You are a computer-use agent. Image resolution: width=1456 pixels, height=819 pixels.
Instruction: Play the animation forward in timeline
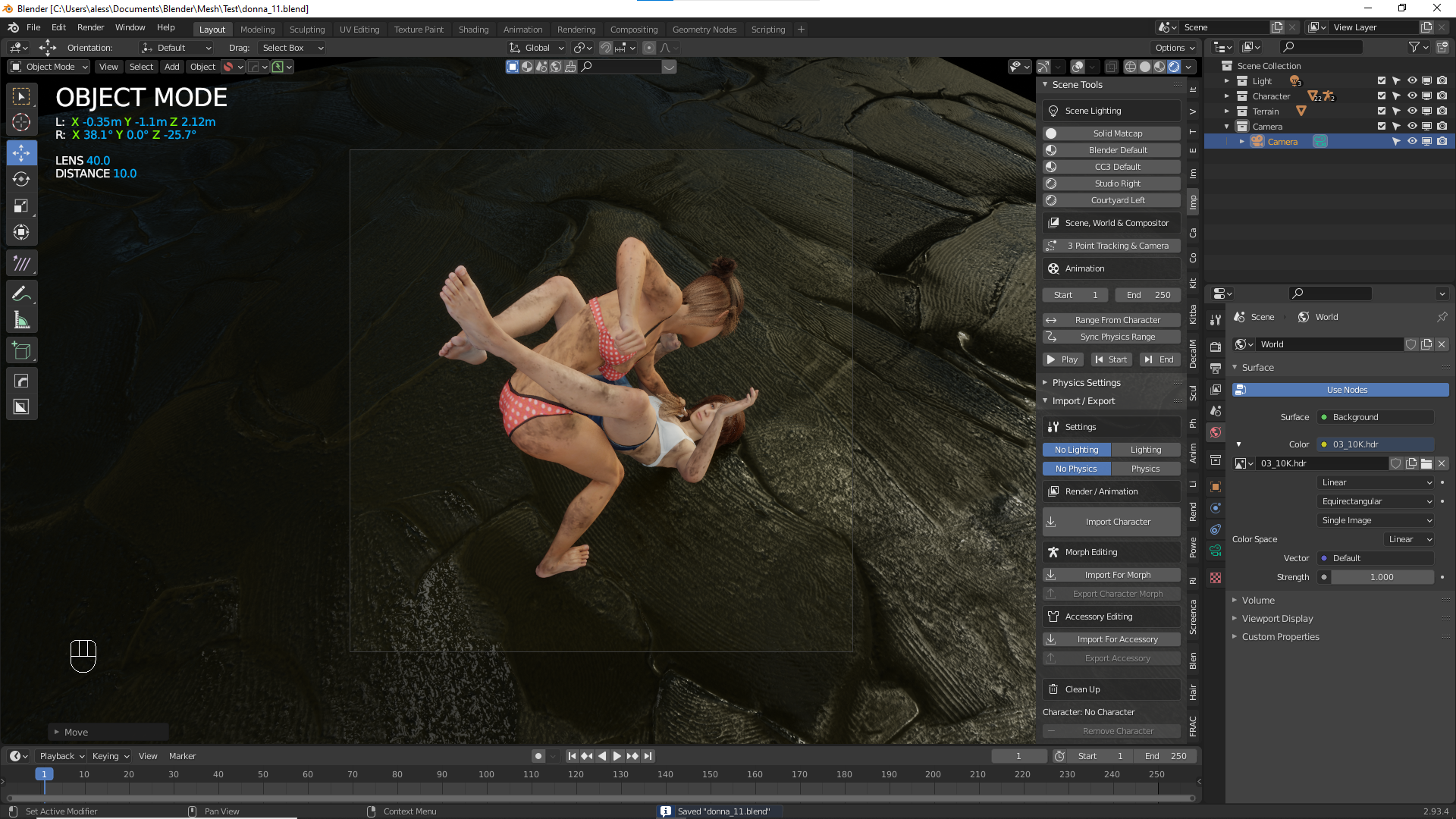click(x=617, y=756)
